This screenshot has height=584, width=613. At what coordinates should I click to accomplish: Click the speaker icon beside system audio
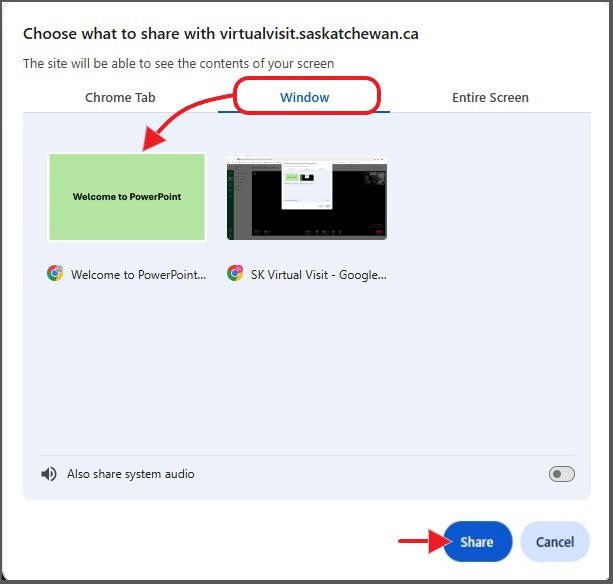(49, 474)
